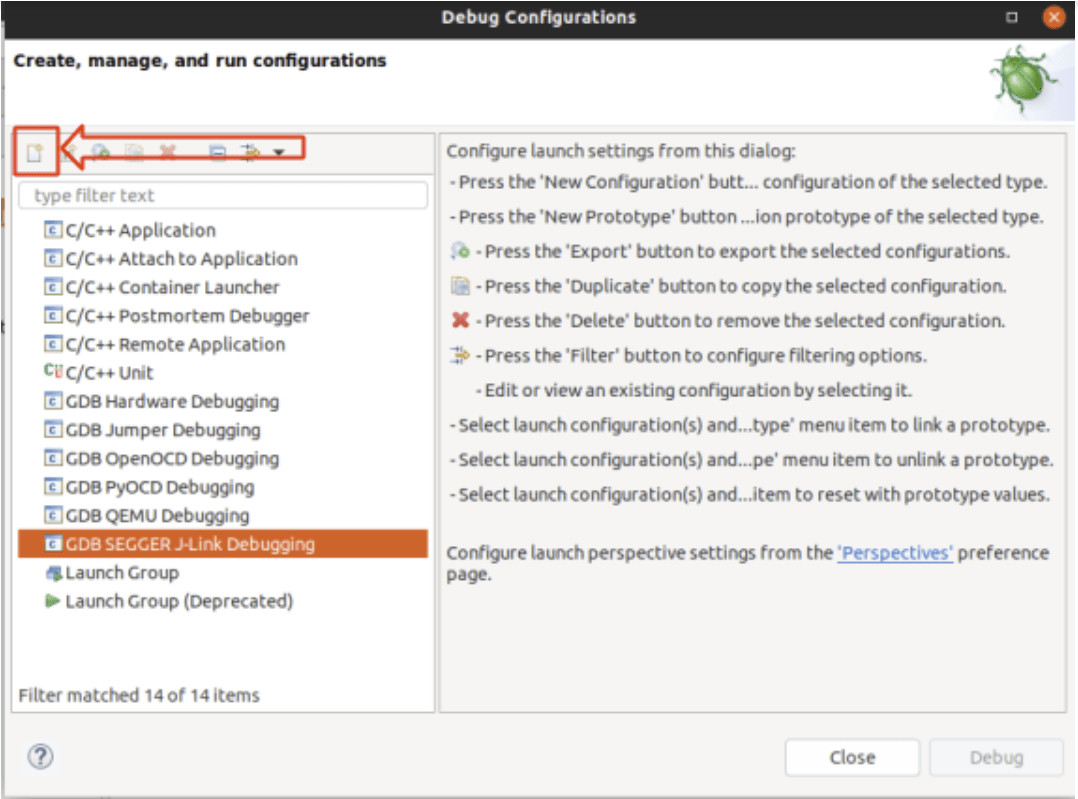Click the Duplicate configuration icon
Image resolution: width=1078 pixels, height=799 pixels.
[132, 151]
